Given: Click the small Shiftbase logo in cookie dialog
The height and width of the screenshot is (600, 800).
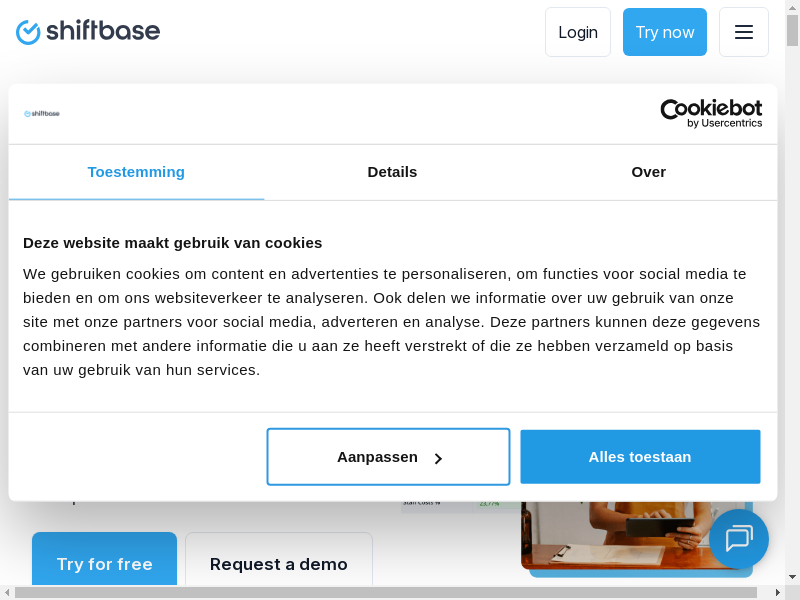Looking at the screenshot, I should [42, 114].
